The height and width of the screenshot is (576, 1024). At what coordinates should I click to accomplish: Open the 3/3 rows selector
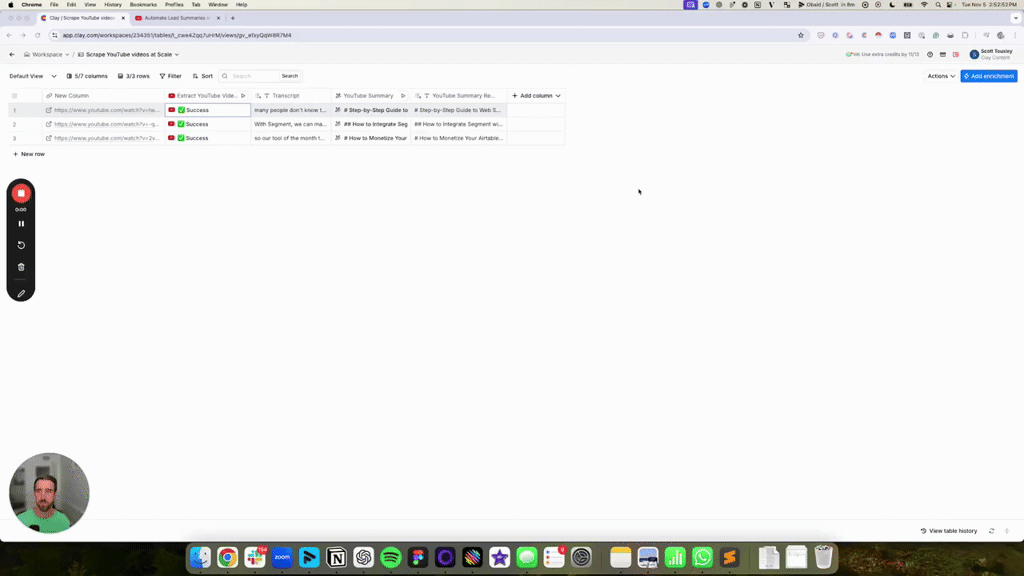[x=134, y=76]
